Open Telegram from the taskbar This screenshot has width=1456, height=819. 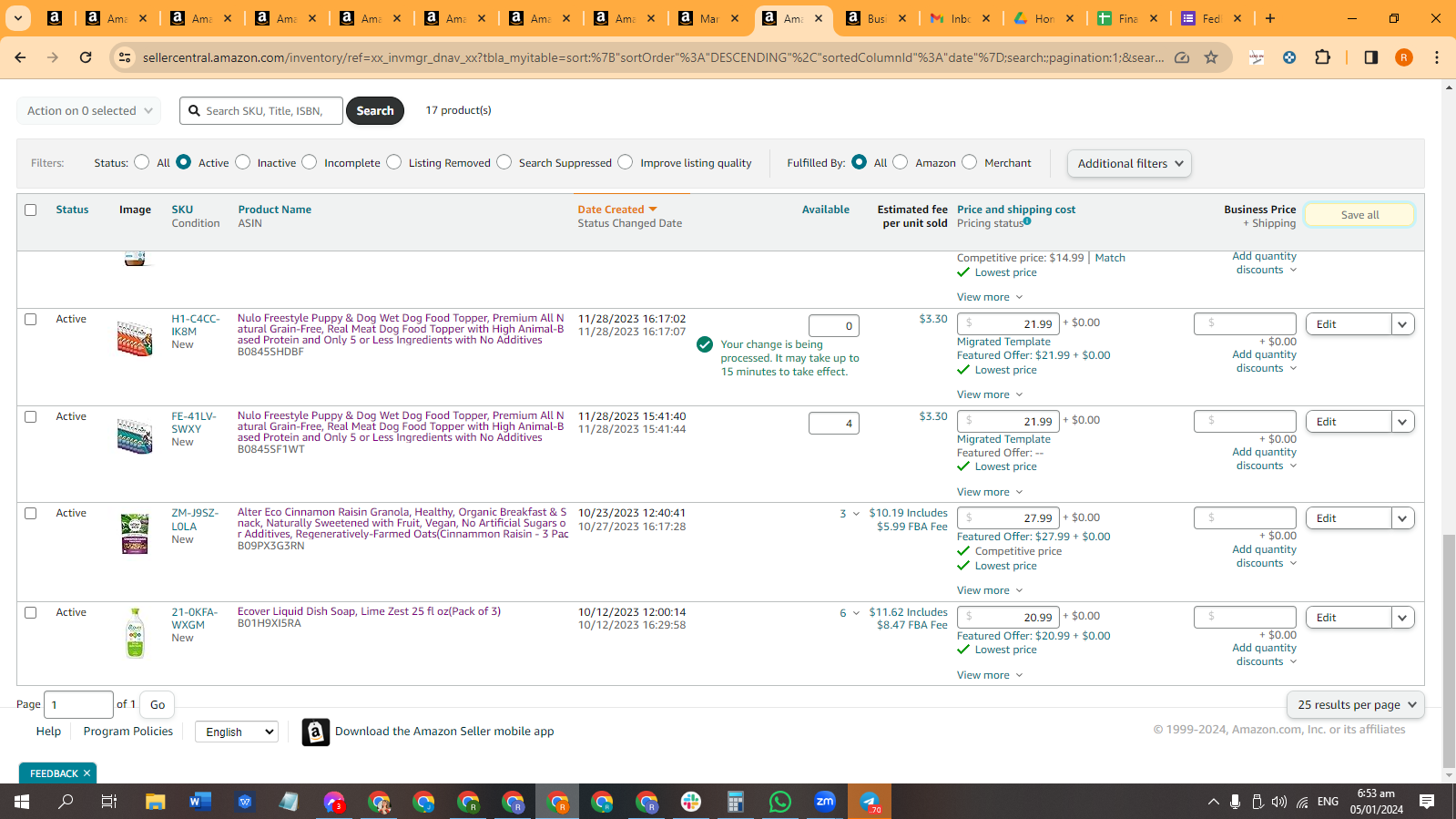[870, 802]
